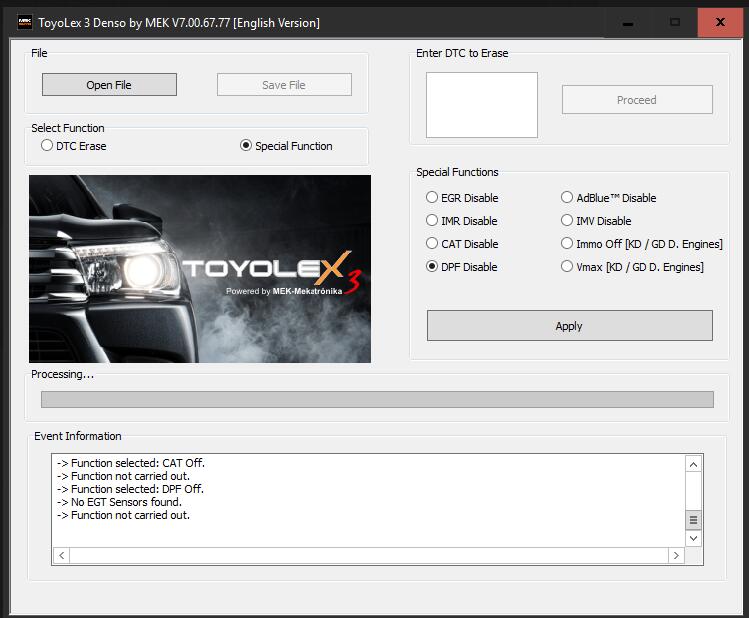Select the DPF Disable option
This screenshot has height=618, width=749.
click(432, 267)
